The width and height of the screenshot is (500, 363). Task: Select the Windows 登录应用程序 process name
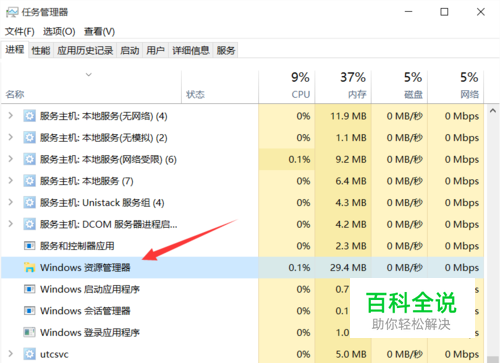[x=90, y=332]
